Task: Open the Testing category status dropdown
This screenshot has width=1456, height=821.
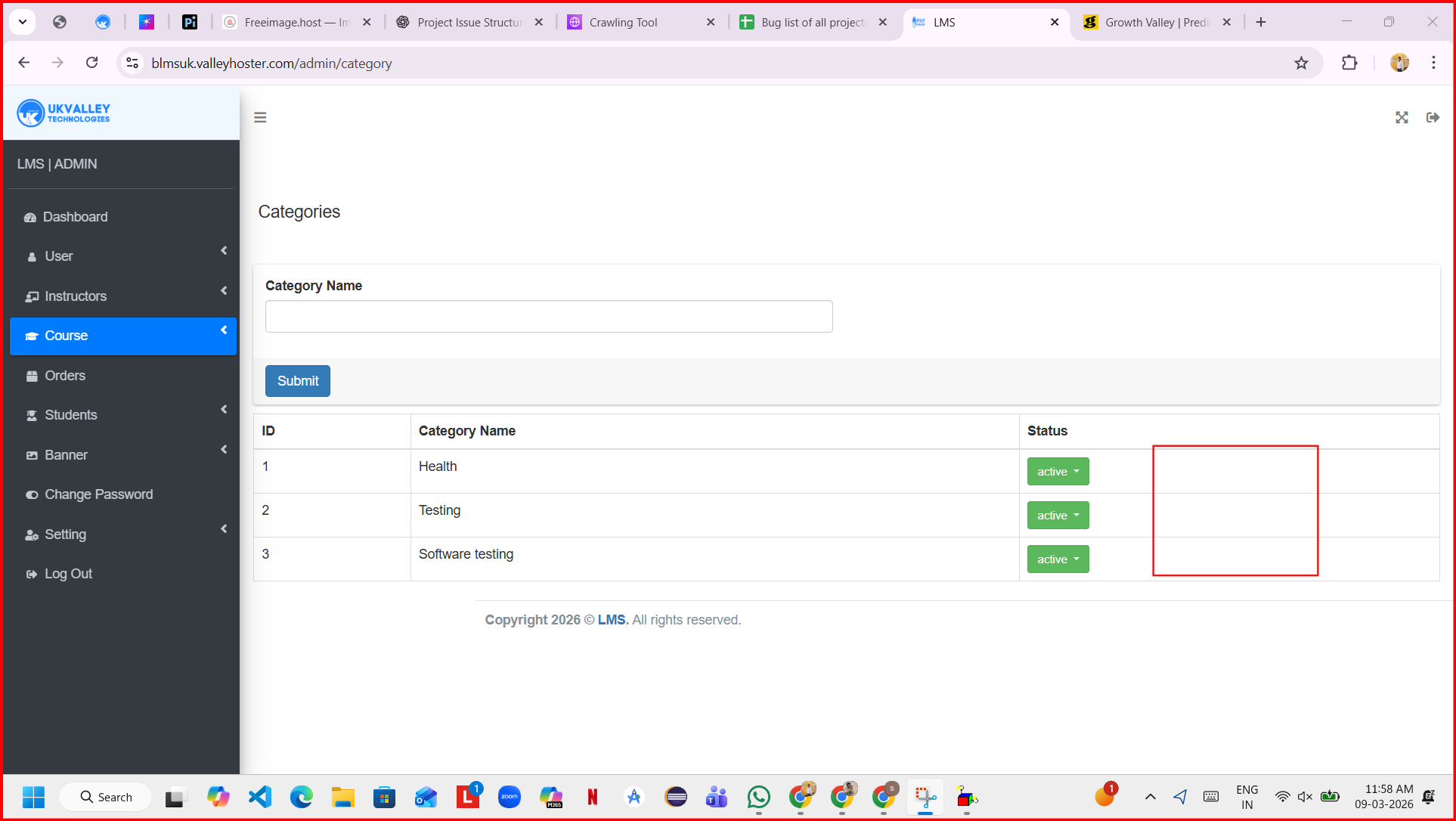Action: coord(1058,516)
